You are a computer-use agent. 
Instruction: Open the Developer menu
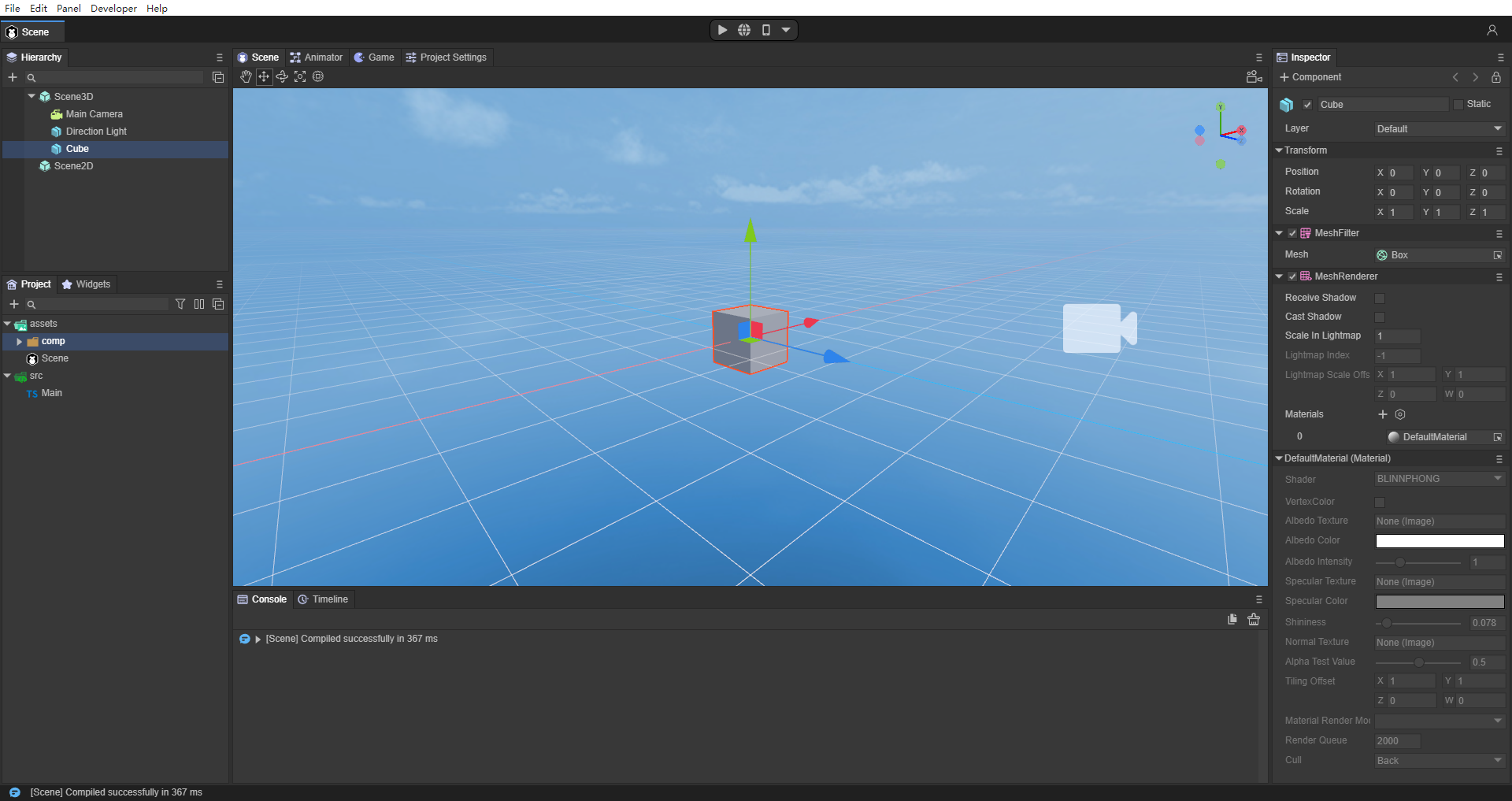[x=113, y=8]
